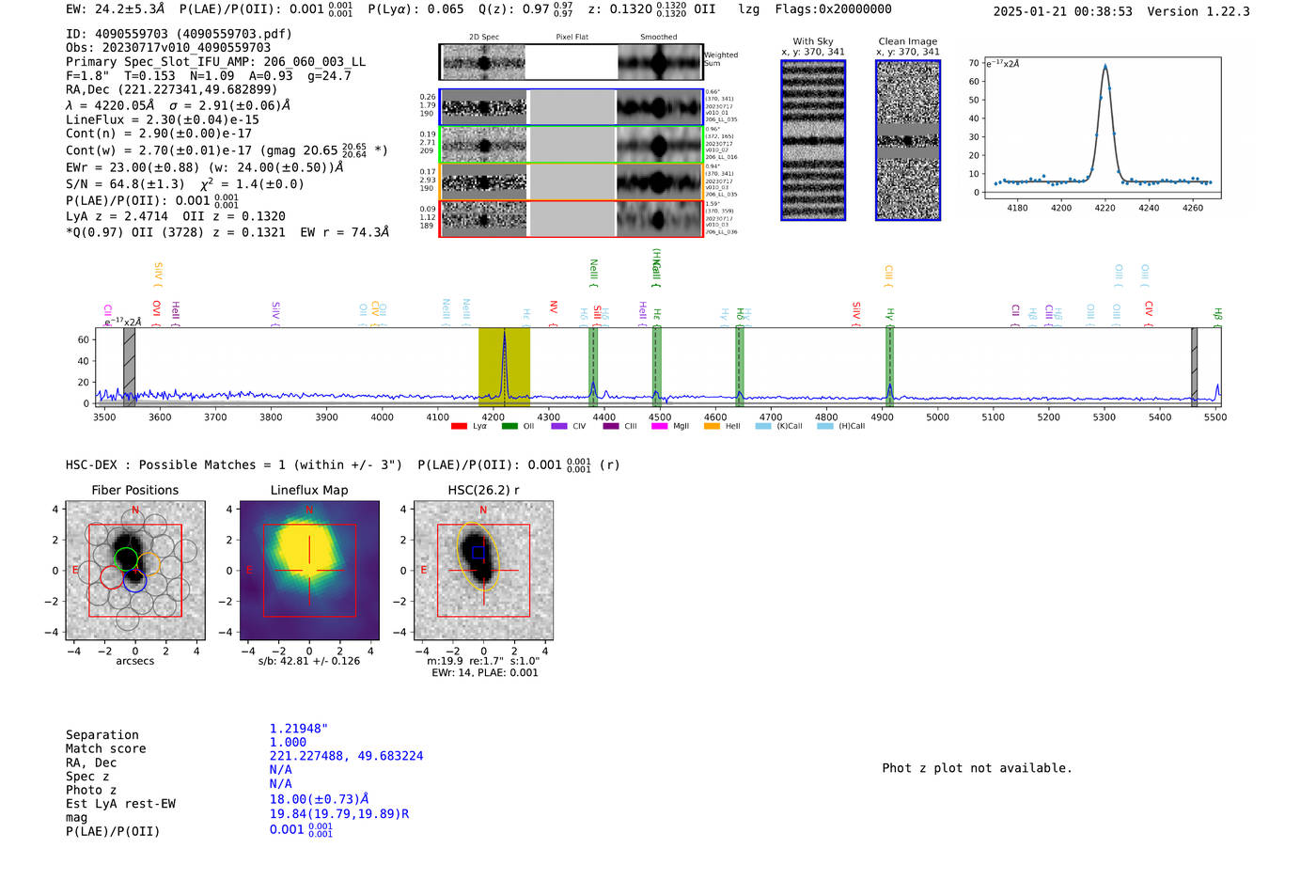The height and width of the screenshot is (896, 1316).
Task: Click the yellow highlighted emission line region
Action: 504,367
